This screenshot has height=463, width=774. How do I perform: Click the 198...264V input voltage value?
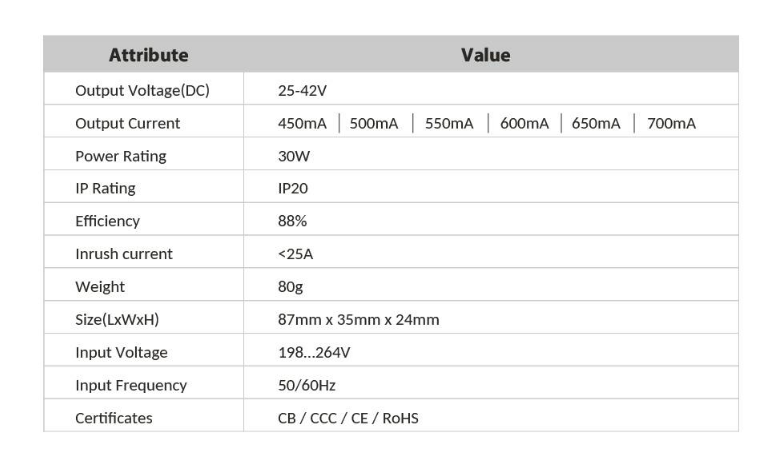pyautogui.click(x=314, y=352)
